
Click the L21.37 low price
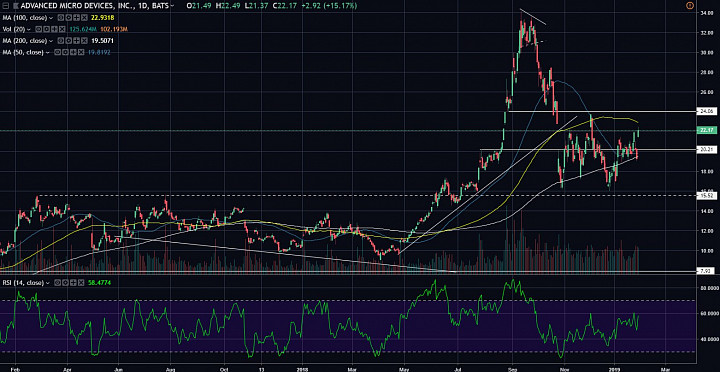click(x=257, y=6)
